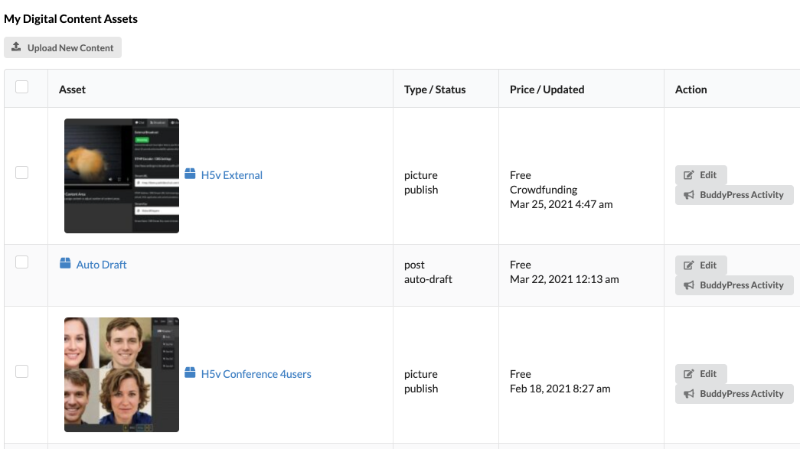
Task: Open BuddyPress Activity for H5v External
Action: [734, 195]
